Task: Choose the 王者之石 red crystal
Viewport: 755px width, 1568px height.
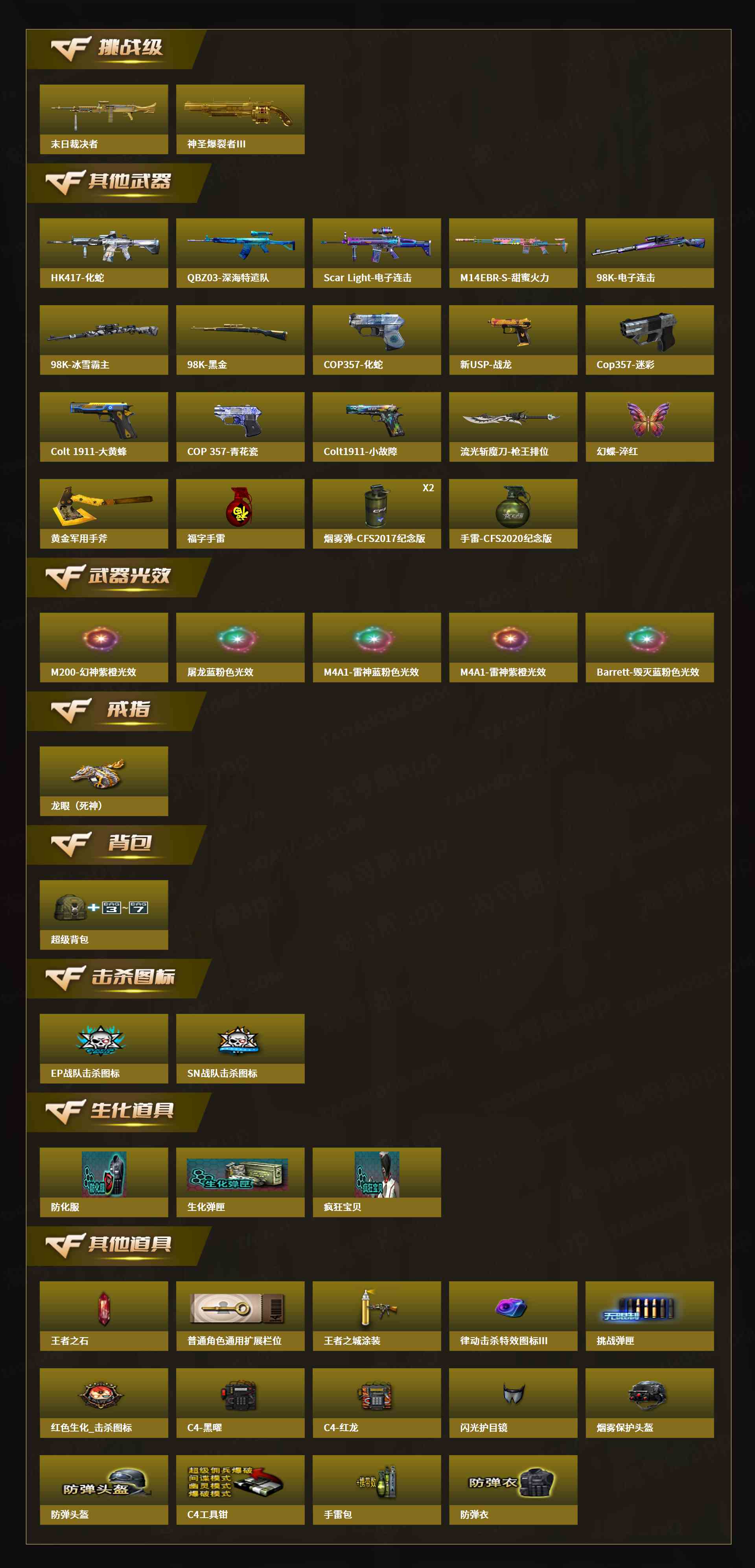Action: [x=104, y=1316]
